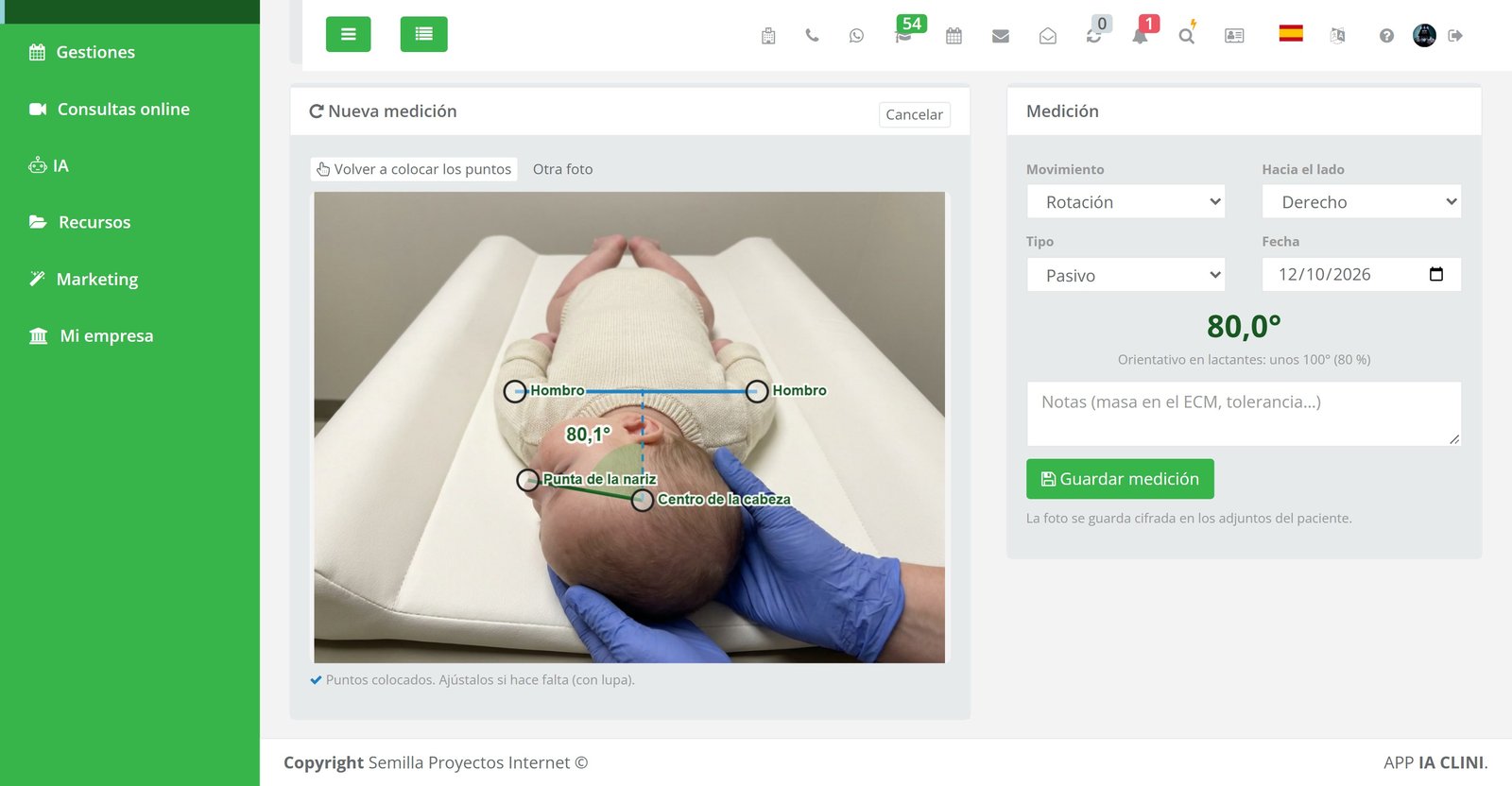Click the Puntos colocados status message
The image size is (1512, 786).
pyautogui.click(x=472, y=680)
